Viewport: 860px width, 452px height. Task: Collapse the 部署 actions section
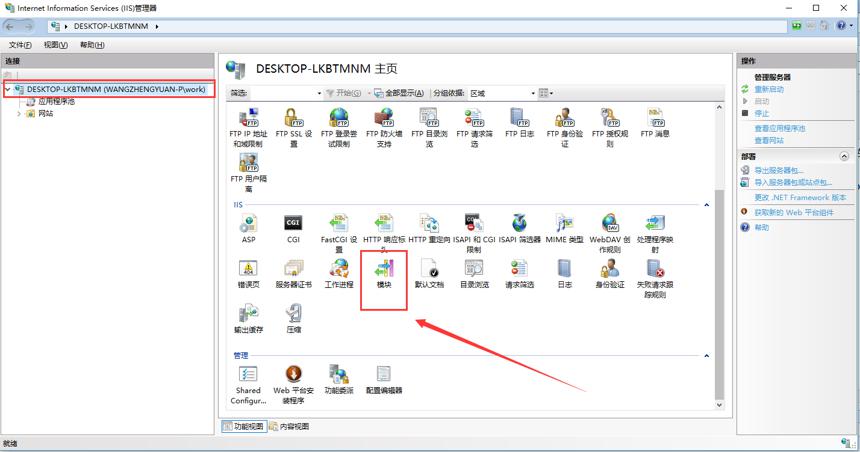click(x=844, y=156)
